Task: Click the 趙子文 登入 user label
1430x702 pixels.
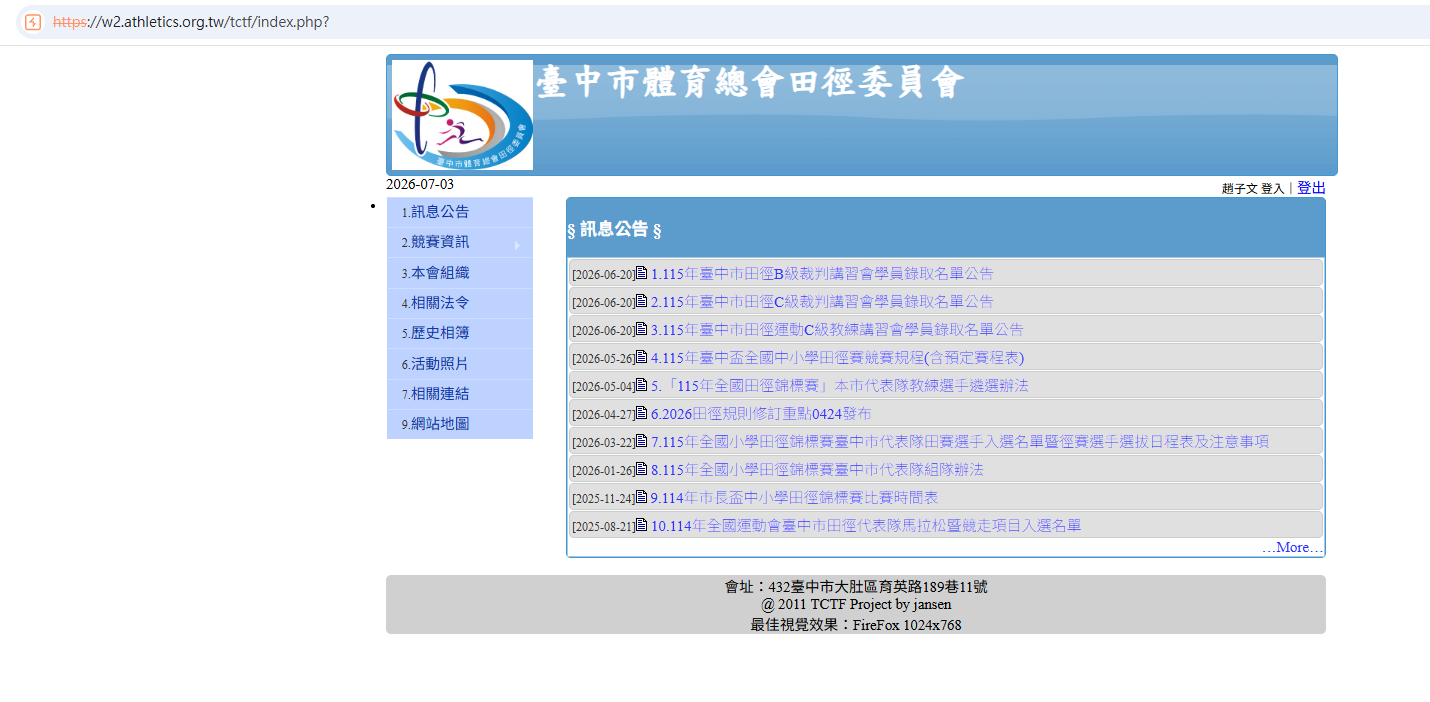Action: coord(1253,189)
